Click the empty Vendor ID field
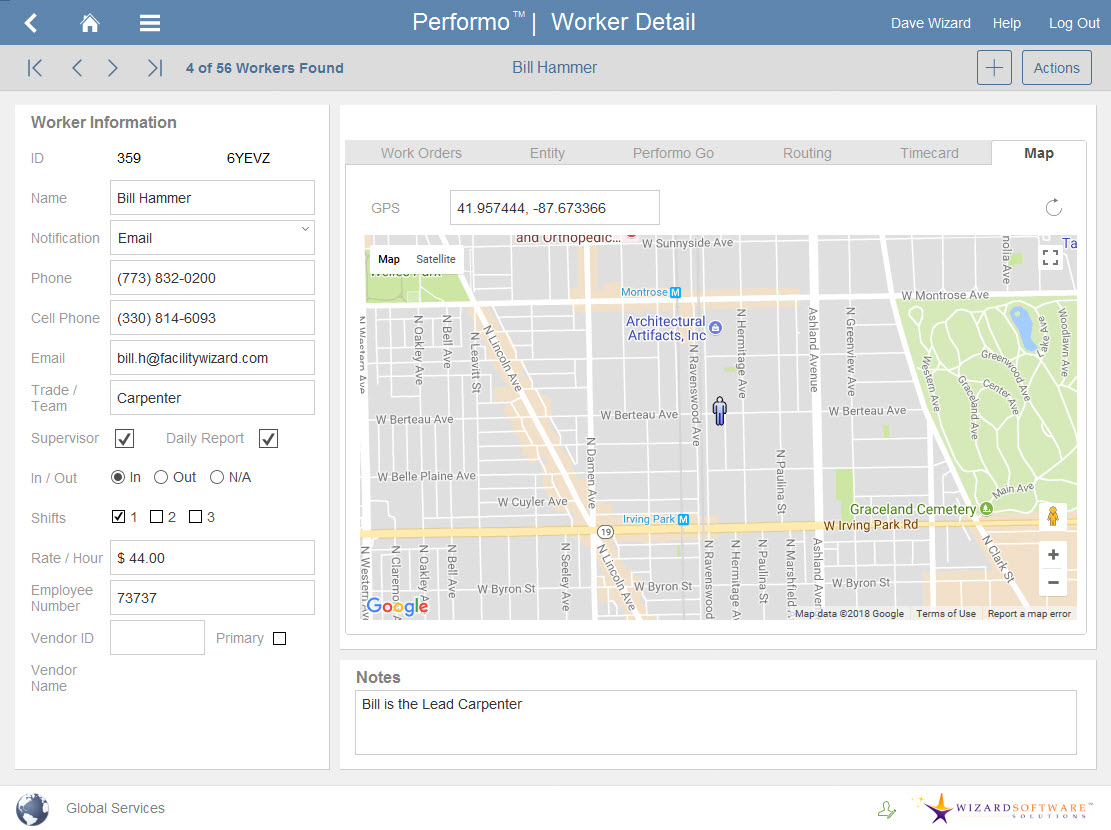1111x830 pixels. pos(157,638)
